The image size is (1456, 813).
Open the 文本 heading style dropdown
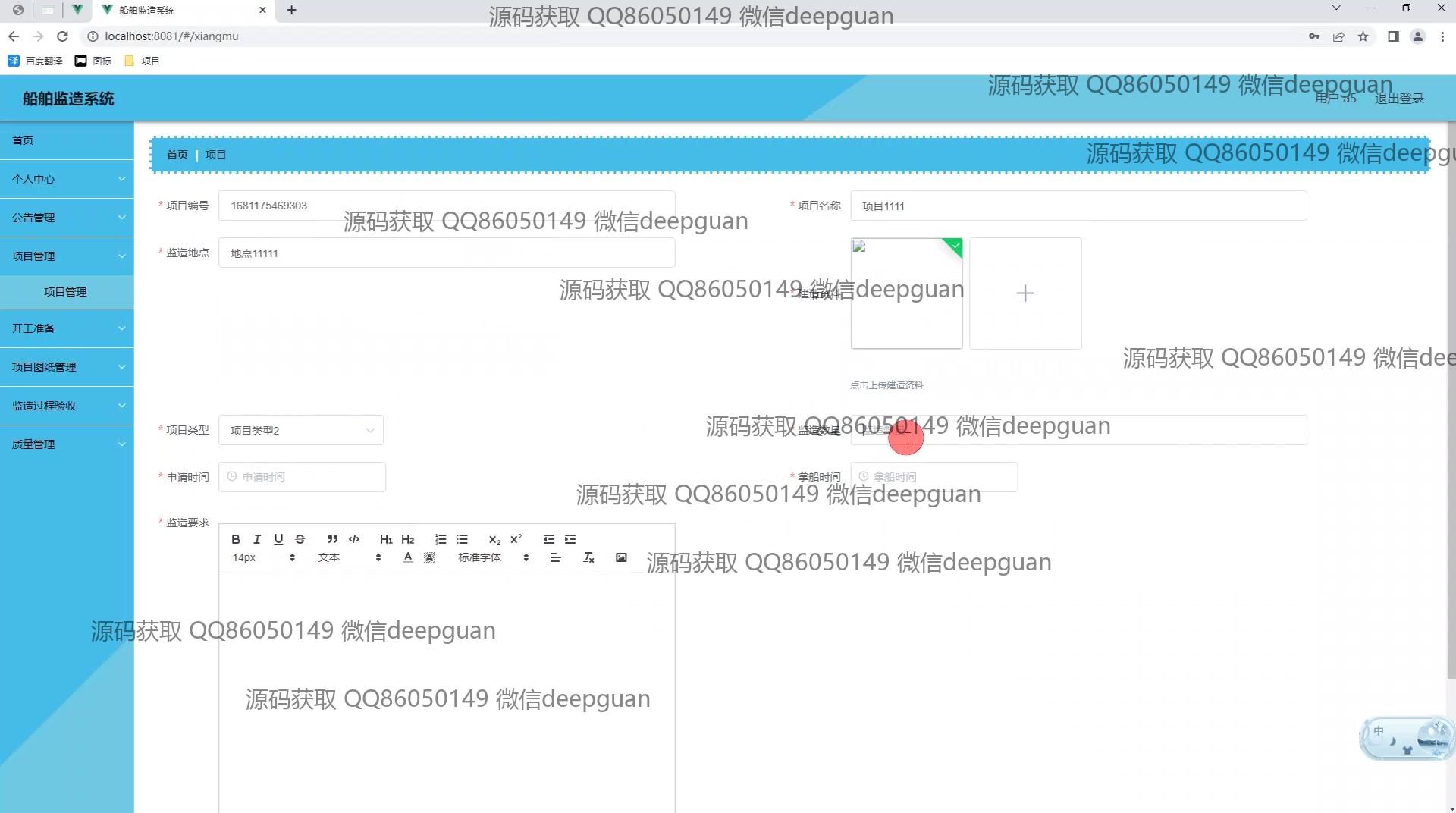(x=350, y=557)
